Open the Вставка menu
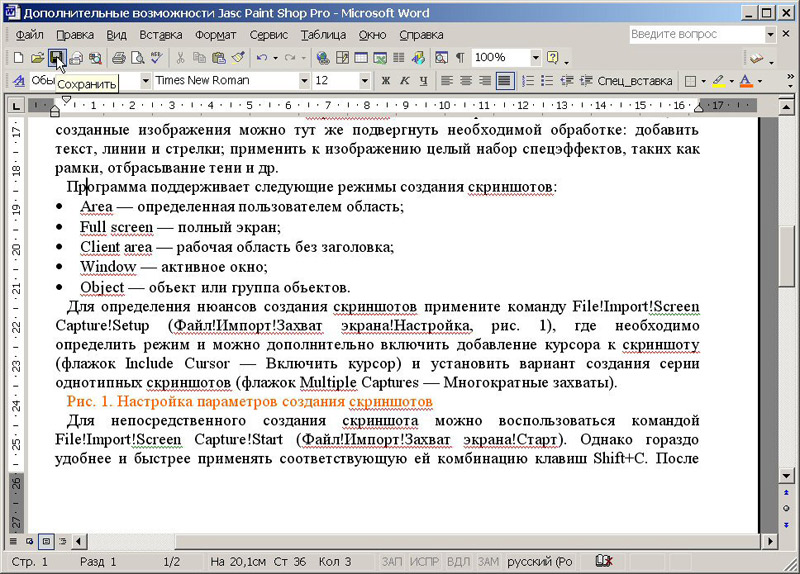This screenshot has width=800, height=574. [x=159, y=35]
